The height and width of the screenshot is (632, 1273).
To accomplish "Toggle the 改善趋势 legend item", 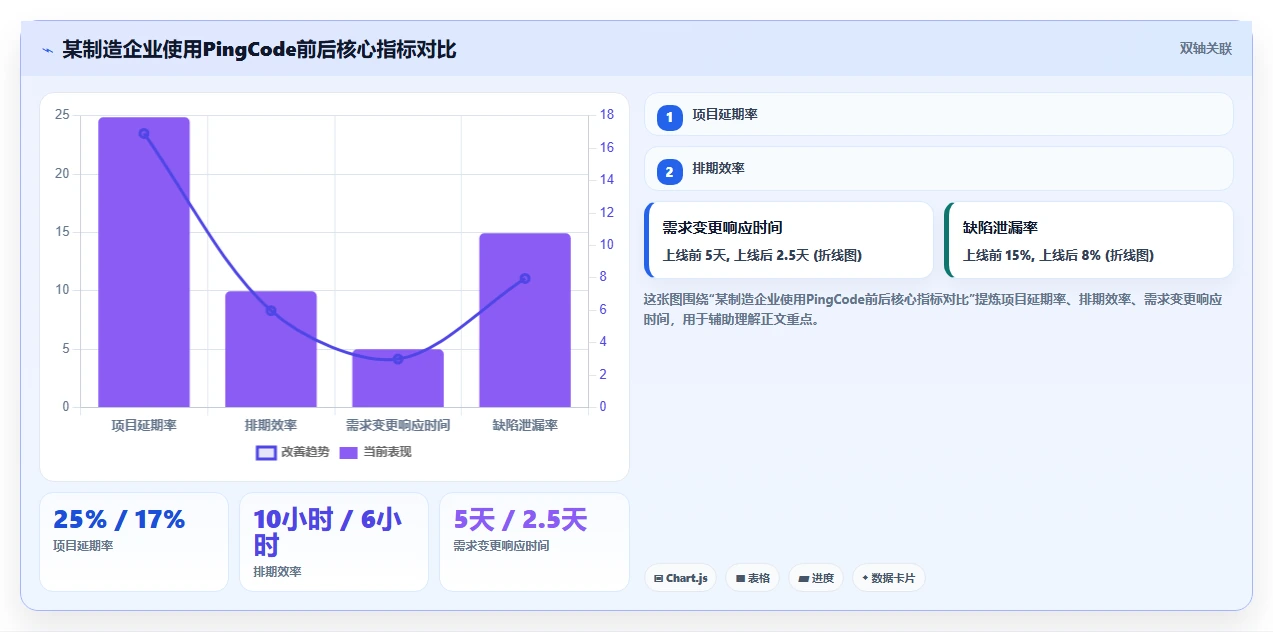I will click(293, 452).
